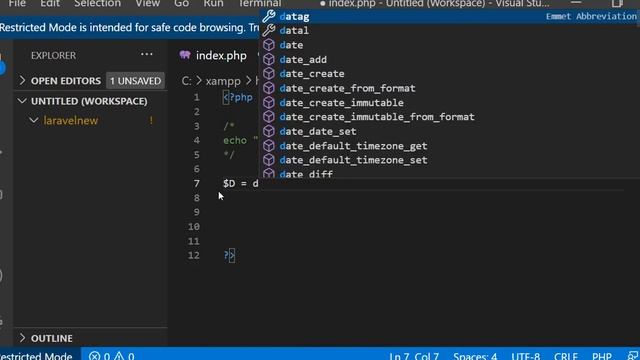Click the PHP elephant icon on index.php tab
Viewport: 640px width, 360px height.
tap(185, 55)
